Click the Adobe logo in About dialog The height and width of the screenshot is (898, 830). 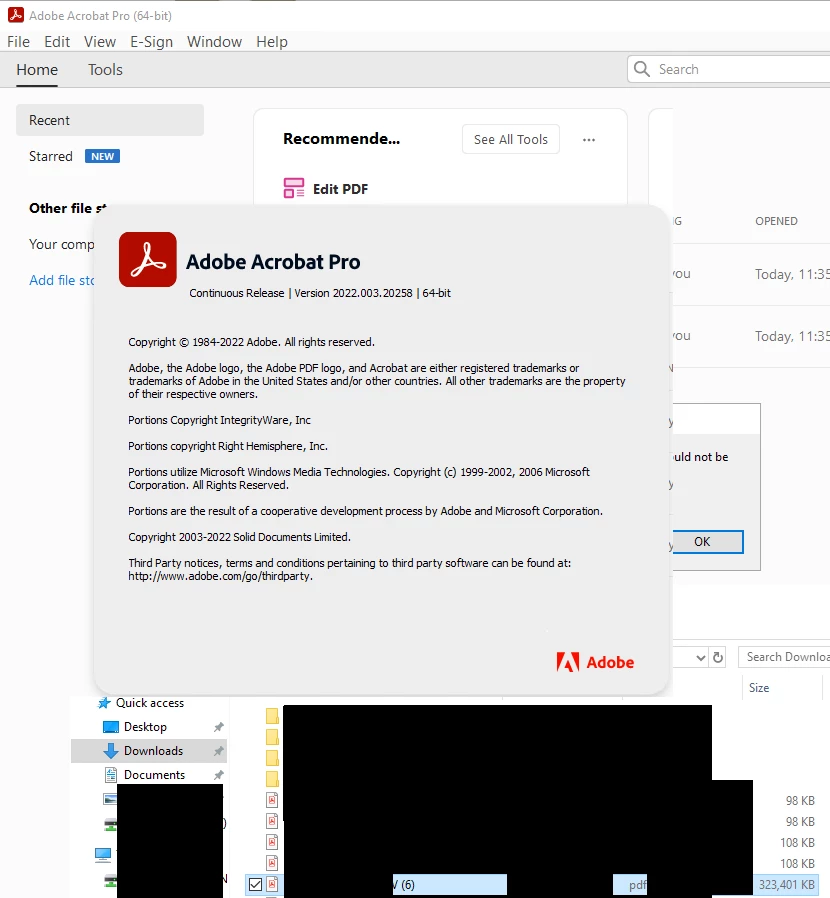click(x=595, y=662)
